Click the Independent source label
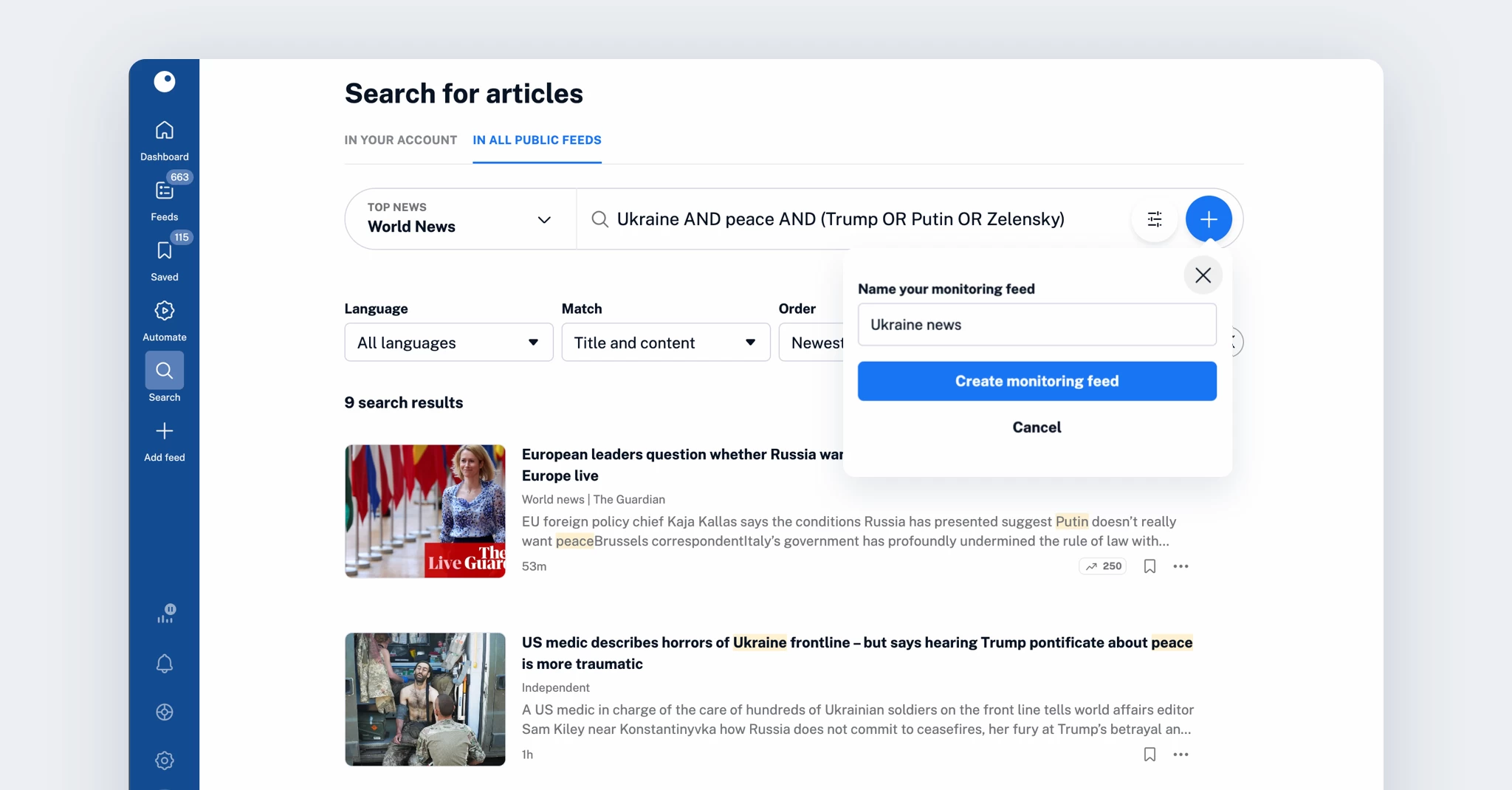Screen dimensions: 1512x790 coord(556,688)
